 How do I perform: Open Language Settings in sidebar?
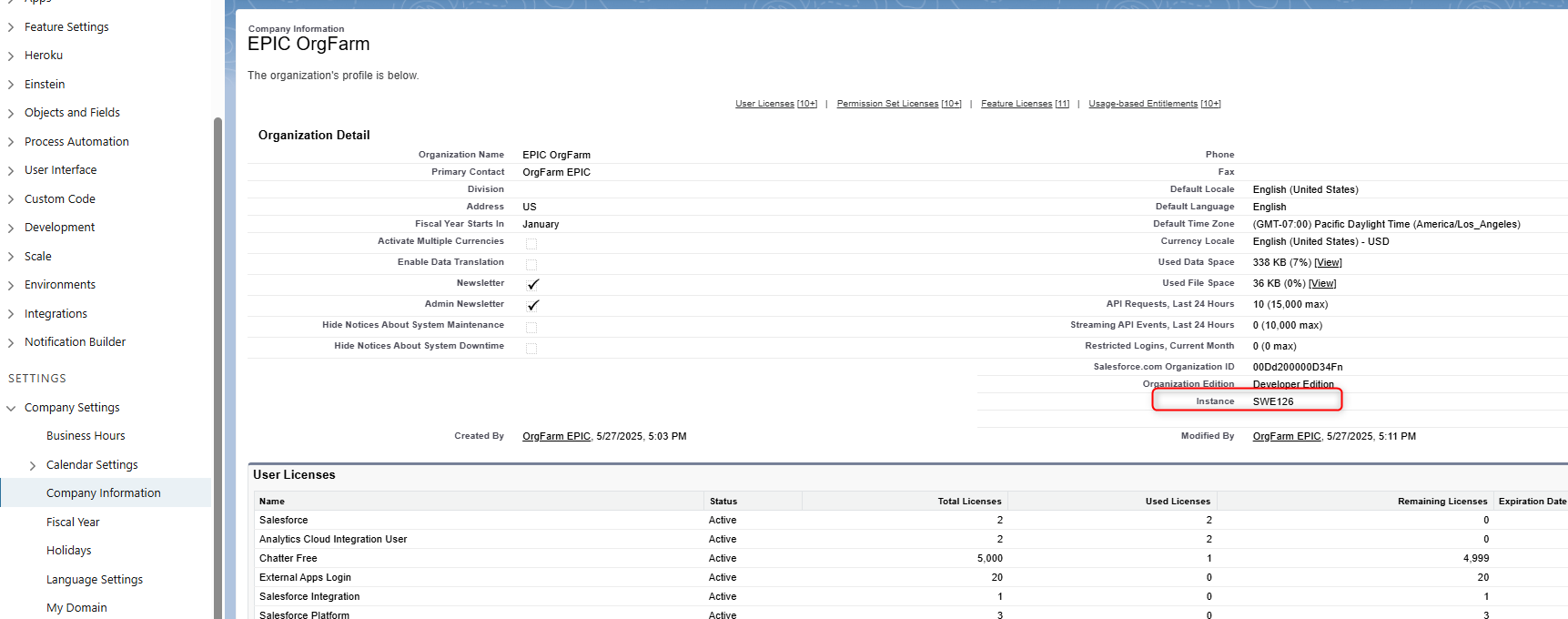click(x=95, y=580)
